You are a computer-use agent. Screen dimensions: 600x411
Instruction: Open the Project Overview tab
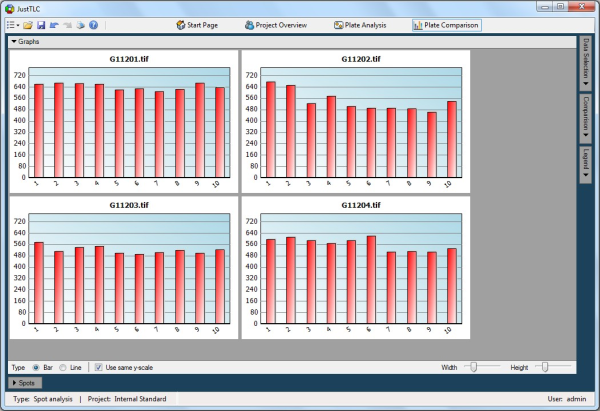click(276, 25)
